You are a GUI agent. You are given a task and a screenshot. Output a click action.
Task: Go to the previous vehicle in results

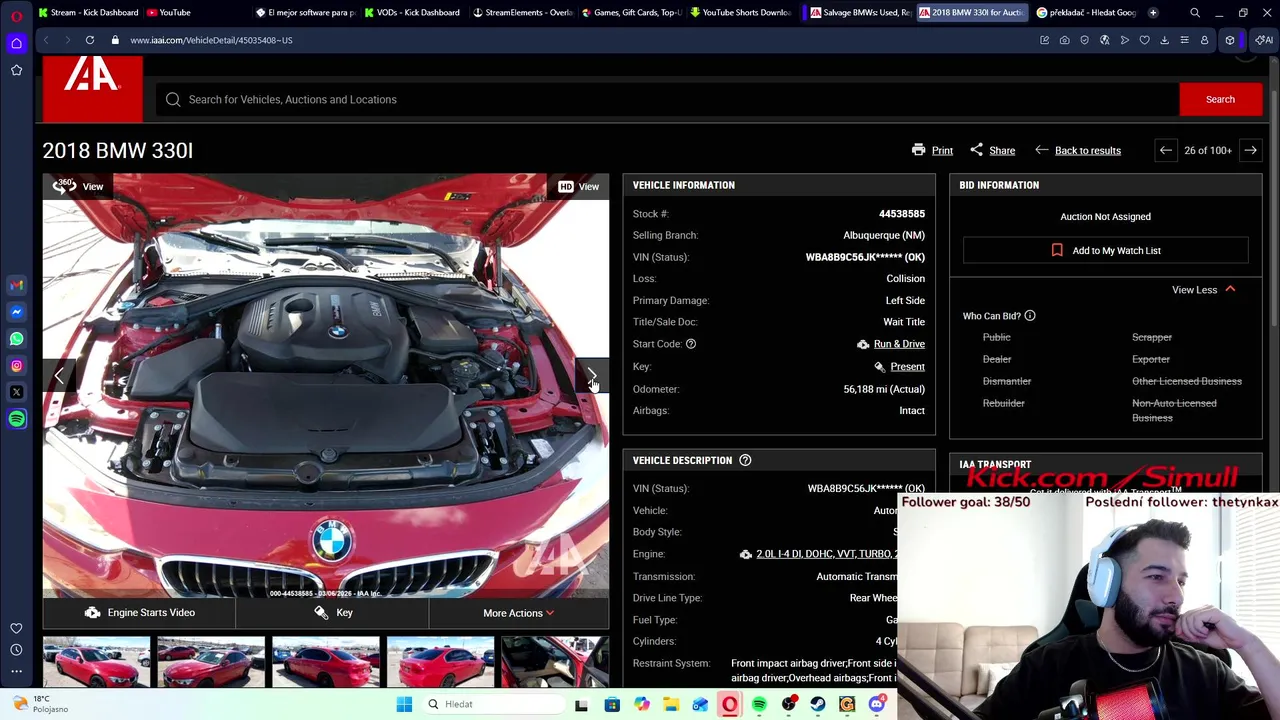pos(1166,150)
